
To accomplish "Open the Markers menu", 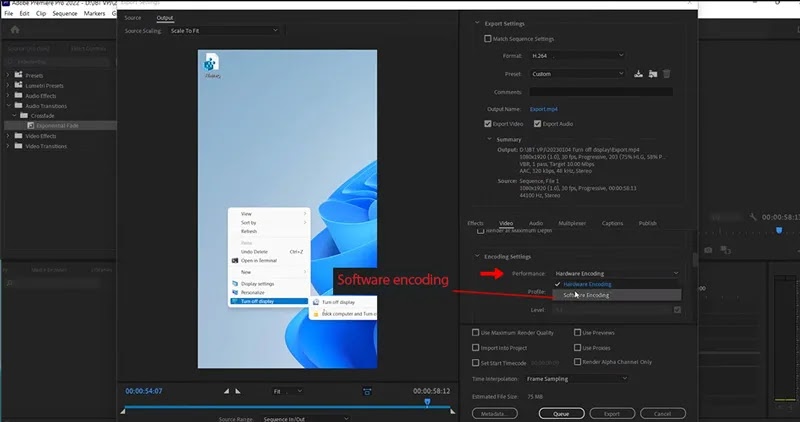I will [94, 13].
